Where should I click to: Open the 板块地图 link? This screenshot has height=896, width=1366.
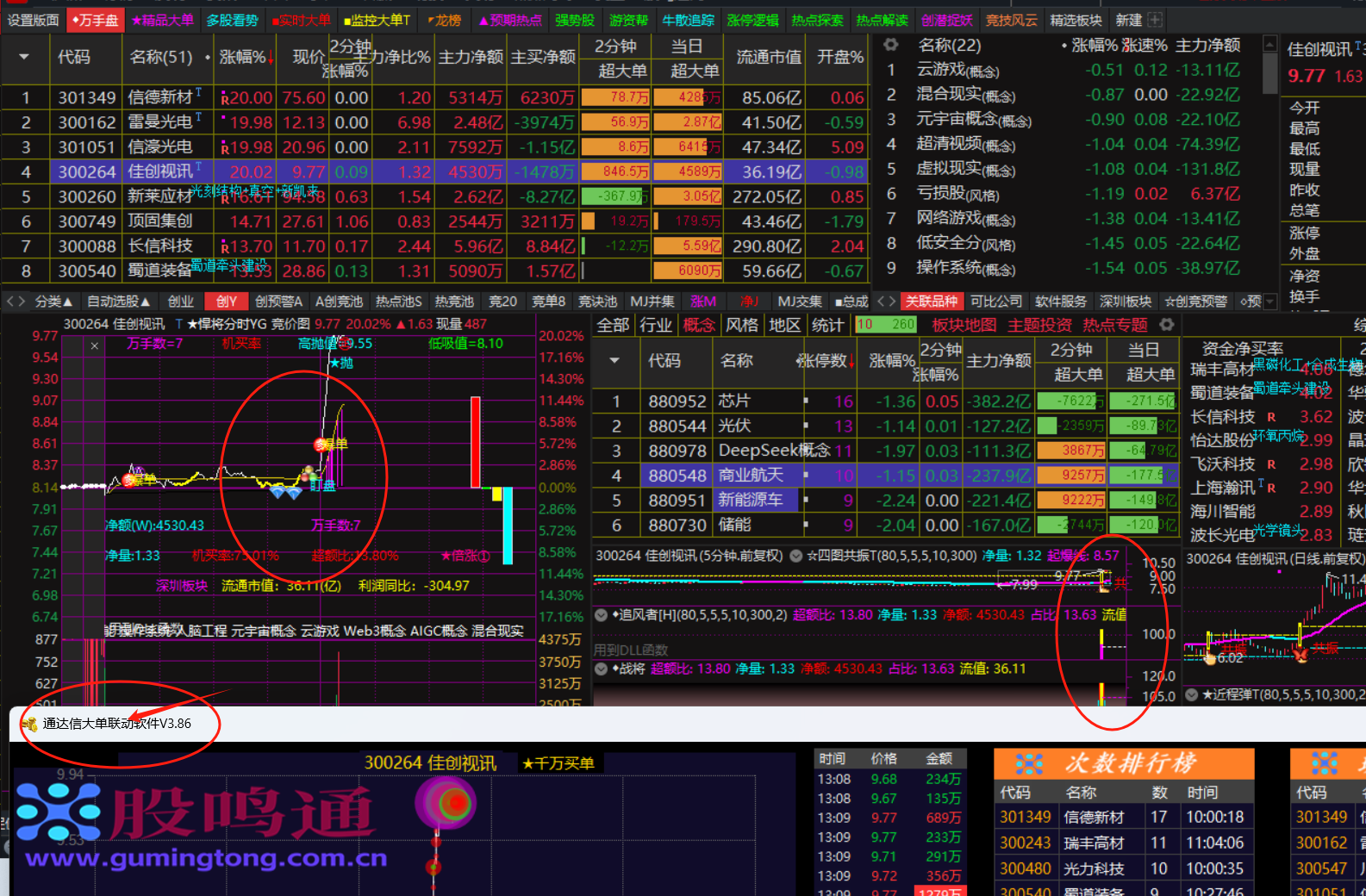click(x=964, y=325)
